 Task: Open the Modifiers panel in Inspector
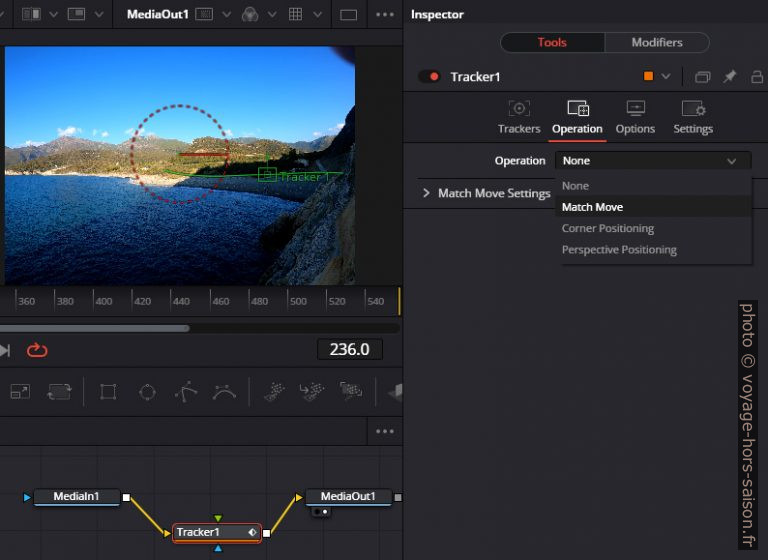(x=657, y=43)
